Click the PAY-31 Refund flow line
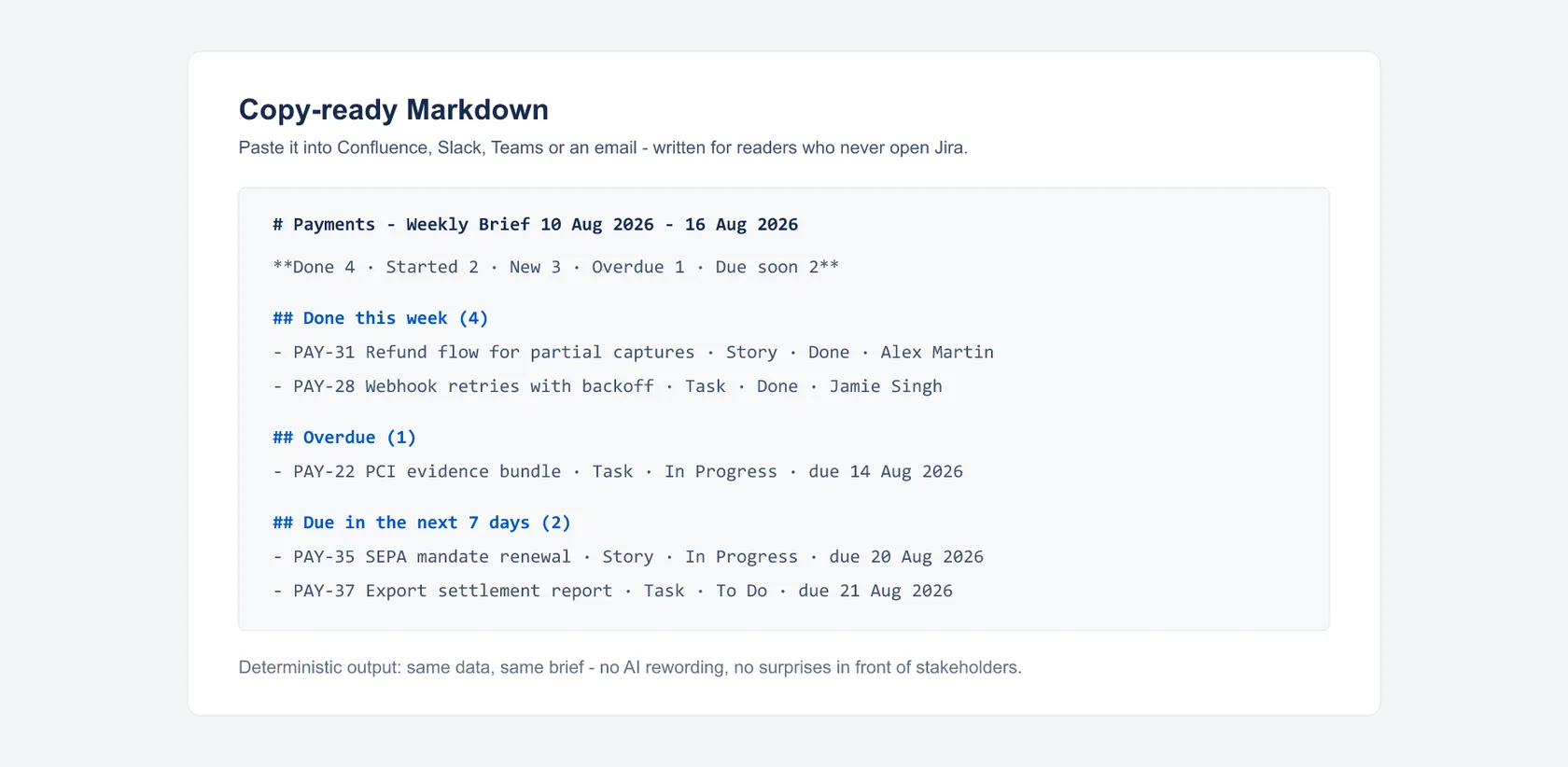This screenshot has width=1568, height=767. click(633, 353)
